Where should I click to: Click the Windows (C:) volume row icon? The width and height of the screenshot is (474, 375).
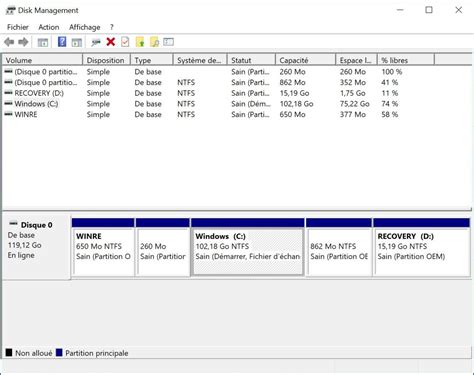pos(9,103)
